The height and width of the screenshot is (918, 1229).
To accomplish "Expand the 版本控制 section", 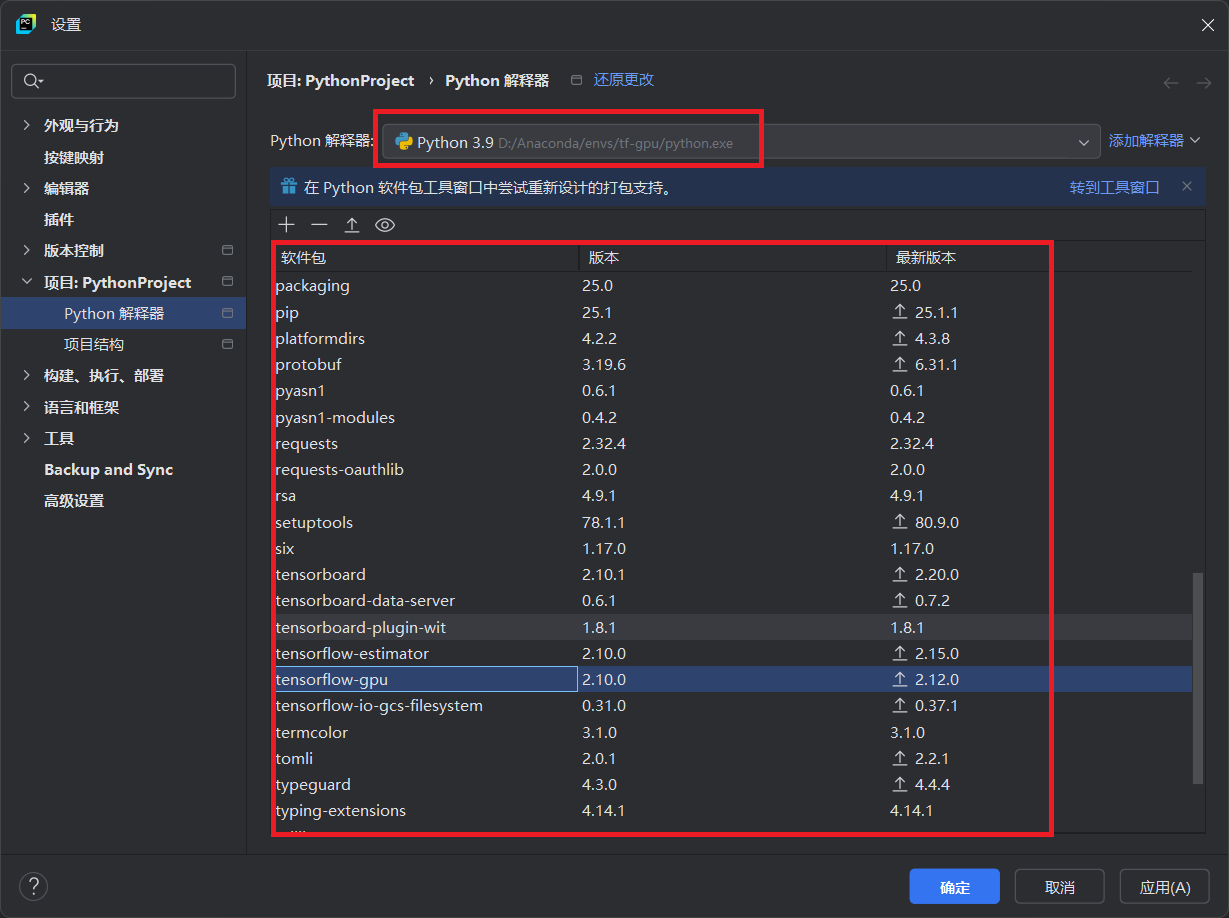I will coord(27,250).
